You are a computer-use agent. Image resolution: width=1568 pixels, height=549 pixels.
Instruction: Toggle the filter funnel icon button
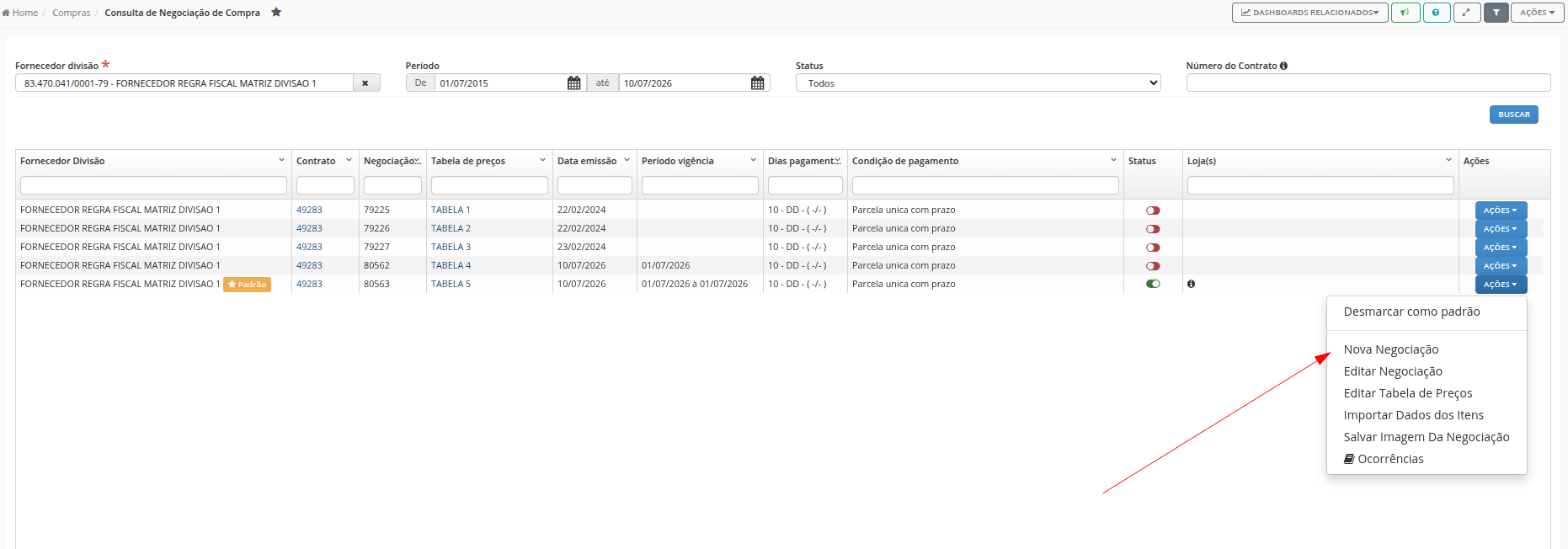pos(1496,13)
